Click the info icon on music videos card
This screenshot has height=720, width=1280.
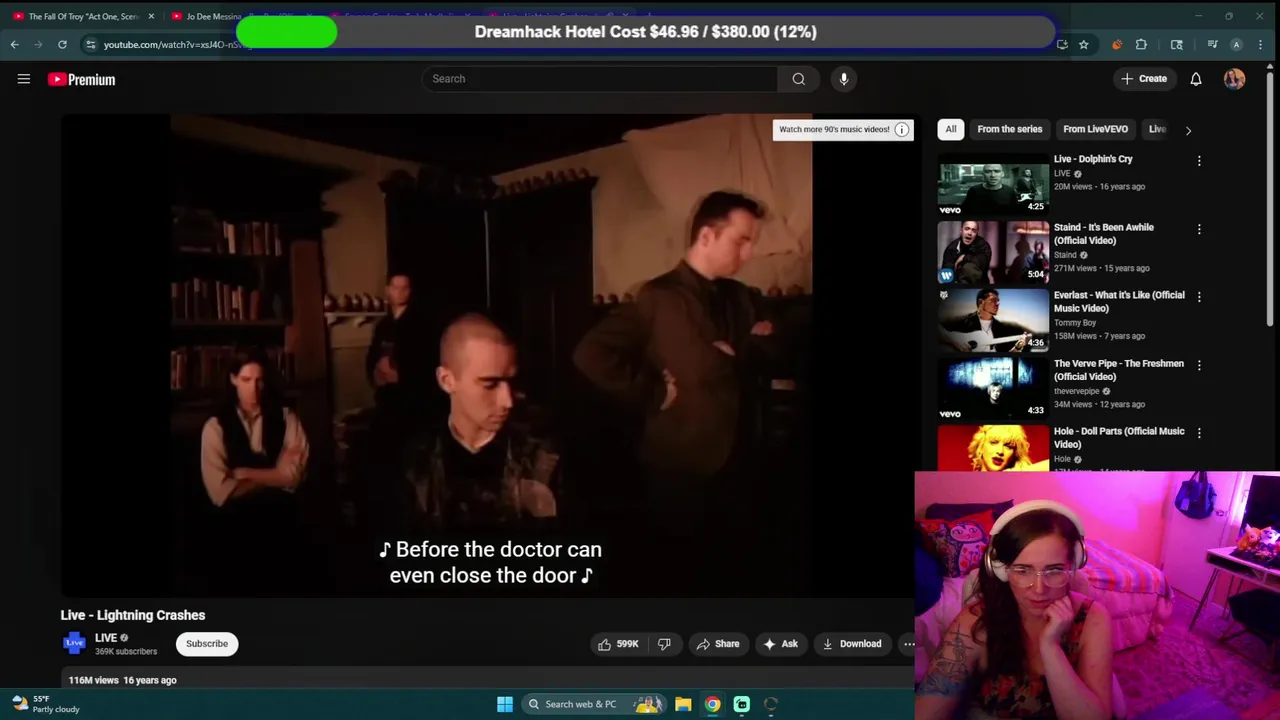901,129
